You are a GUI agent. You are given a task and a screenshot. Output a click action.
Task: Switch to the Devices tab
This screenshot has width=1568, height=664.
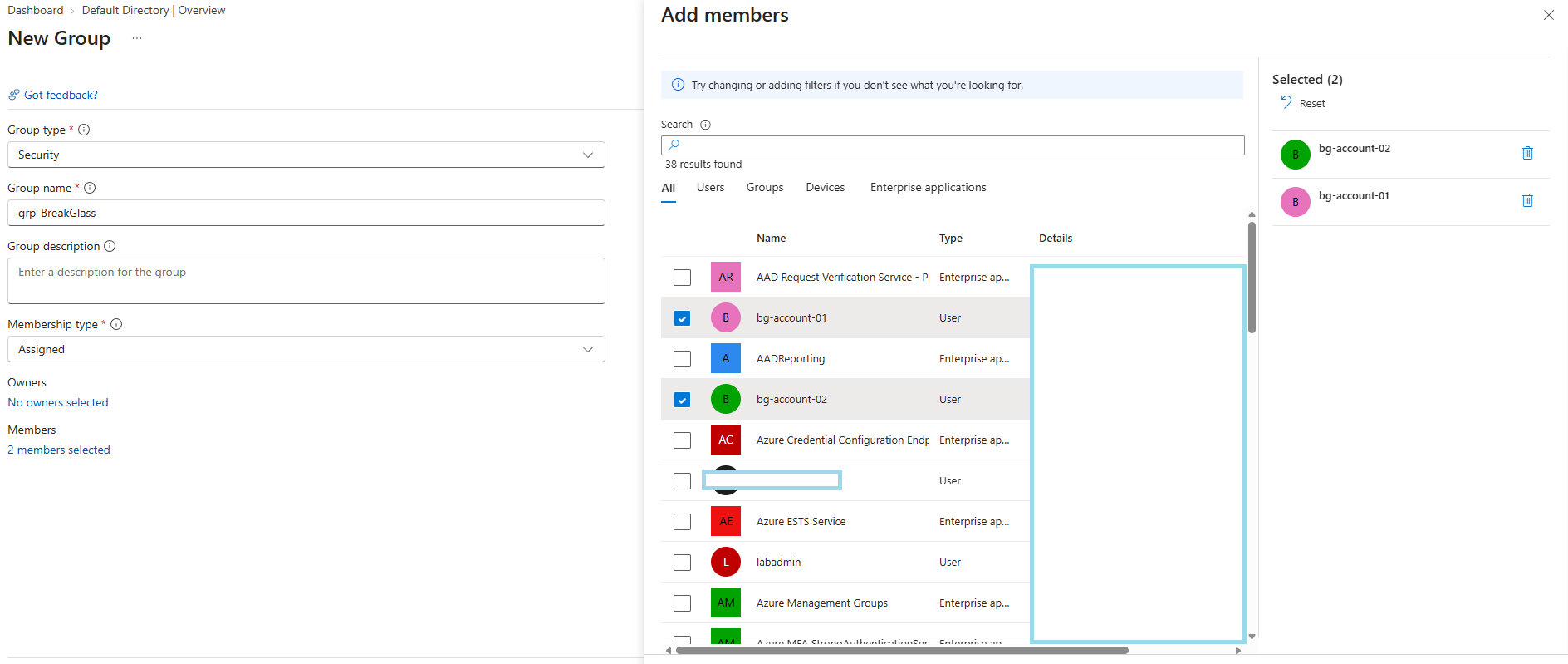pos(826,188)
